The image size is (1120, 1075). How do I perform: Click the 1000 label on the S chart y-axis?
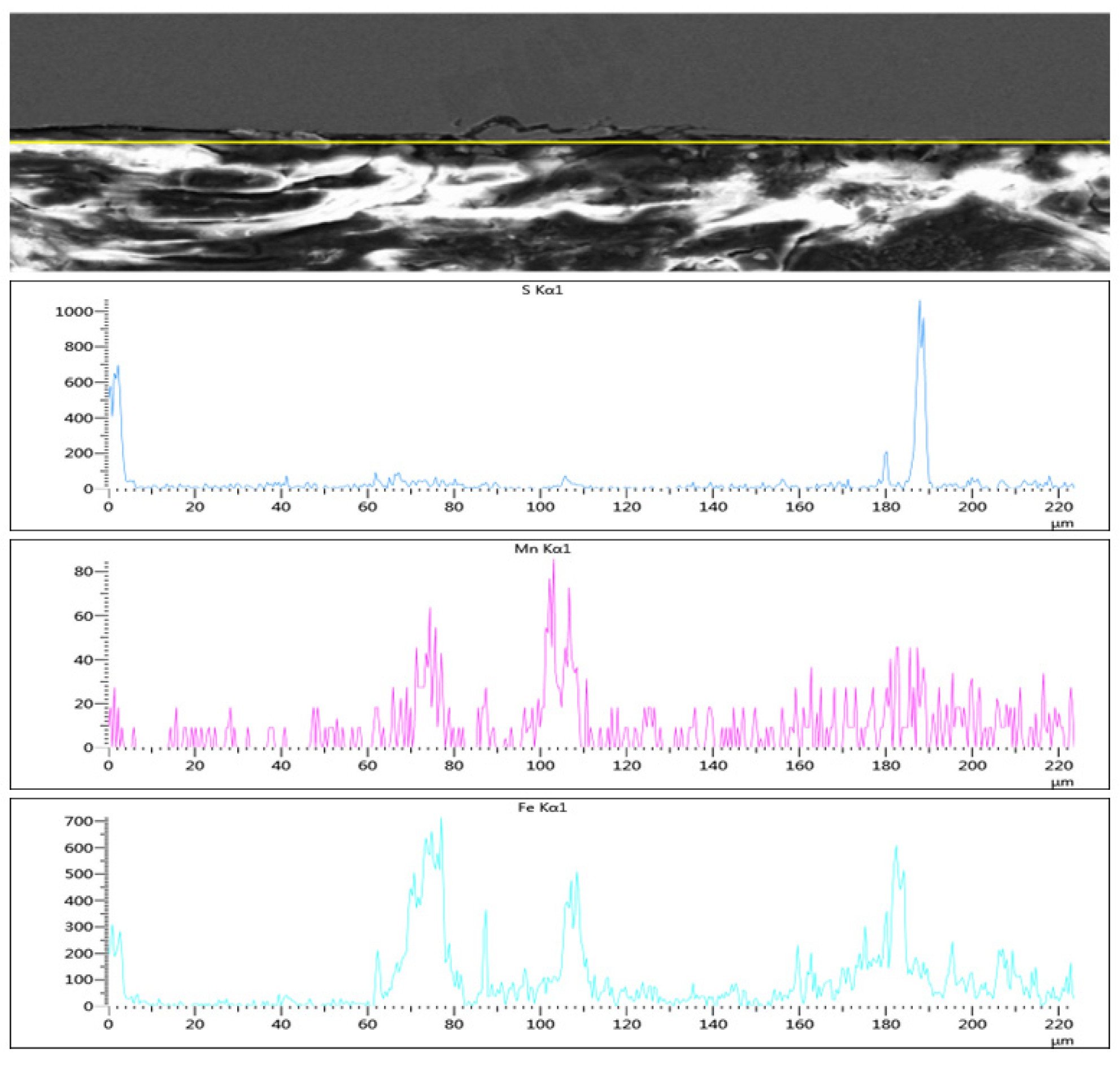click(x=74, y=311)
